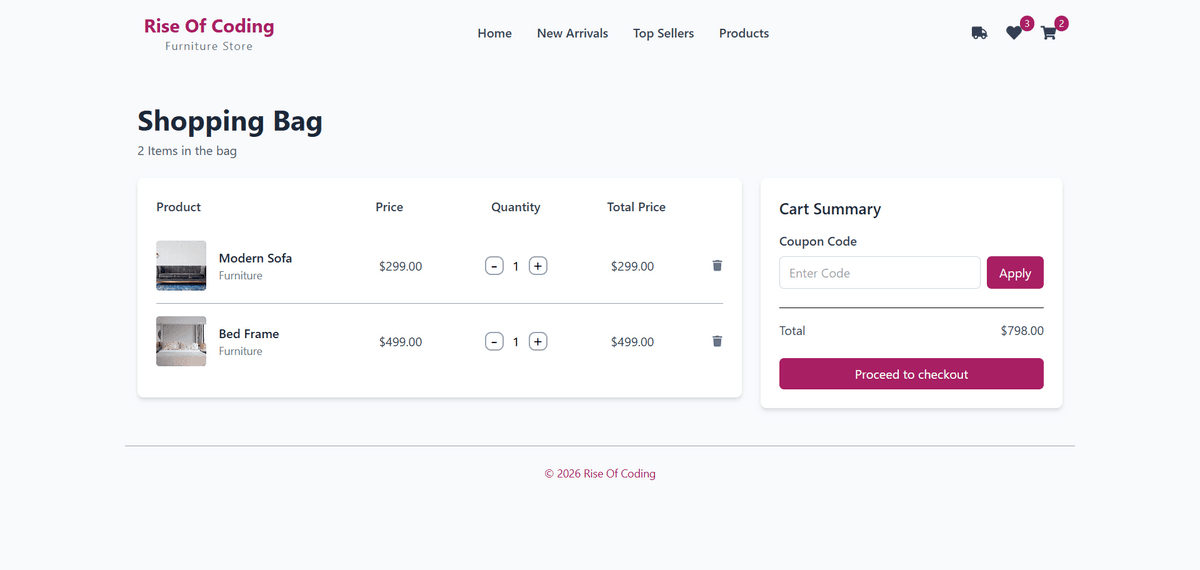Viewport: 1200px width, 570px height.
Task: Focus the Enter Code coupon field
Action: [x=879, y=273]
